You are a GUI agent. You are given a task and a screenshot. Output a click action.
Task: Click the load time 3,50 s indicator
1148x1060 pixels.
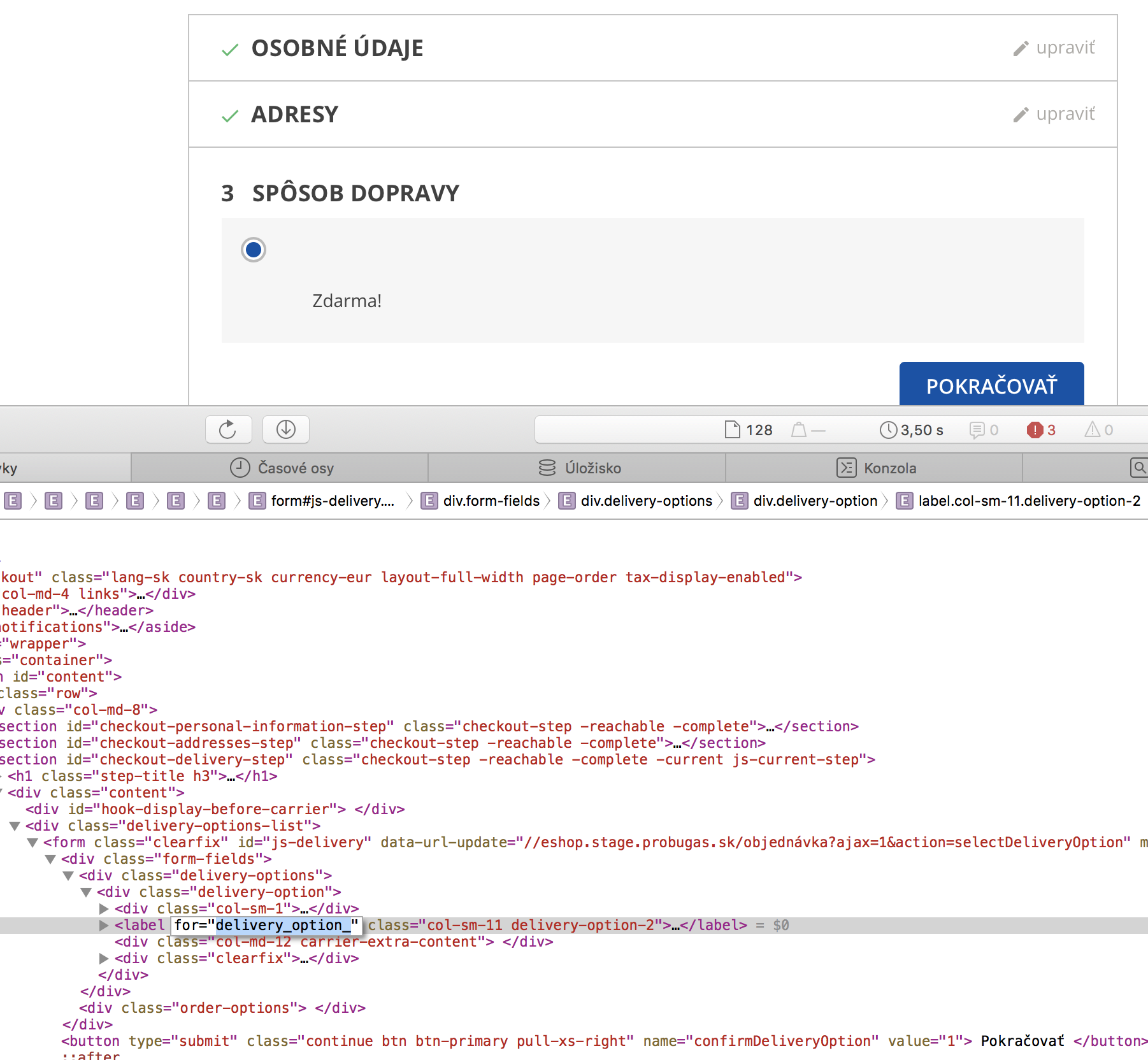pyautogui.click(x=911, y=430)
